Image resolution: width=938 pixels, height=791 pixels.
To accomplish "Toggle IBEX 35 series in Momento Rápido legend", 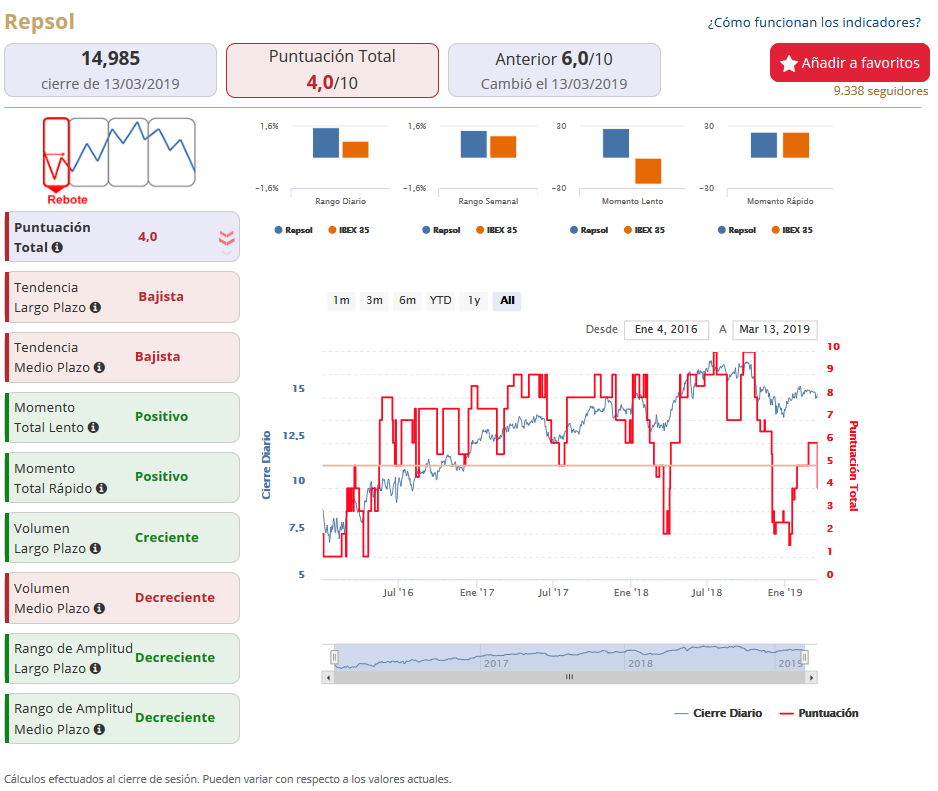I will click(792, 230).
